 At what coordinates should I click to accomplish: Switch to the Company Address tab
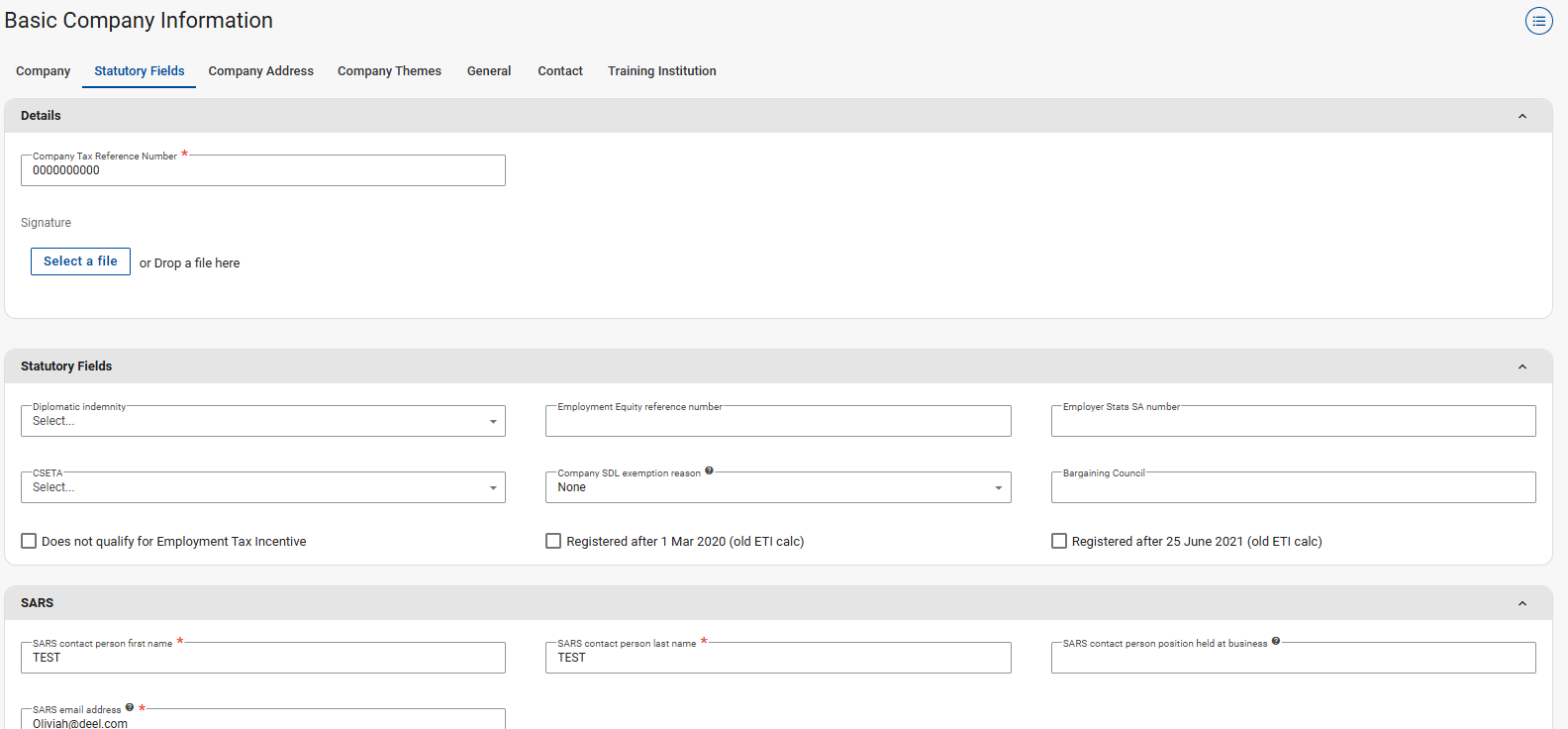click(260, 71)
